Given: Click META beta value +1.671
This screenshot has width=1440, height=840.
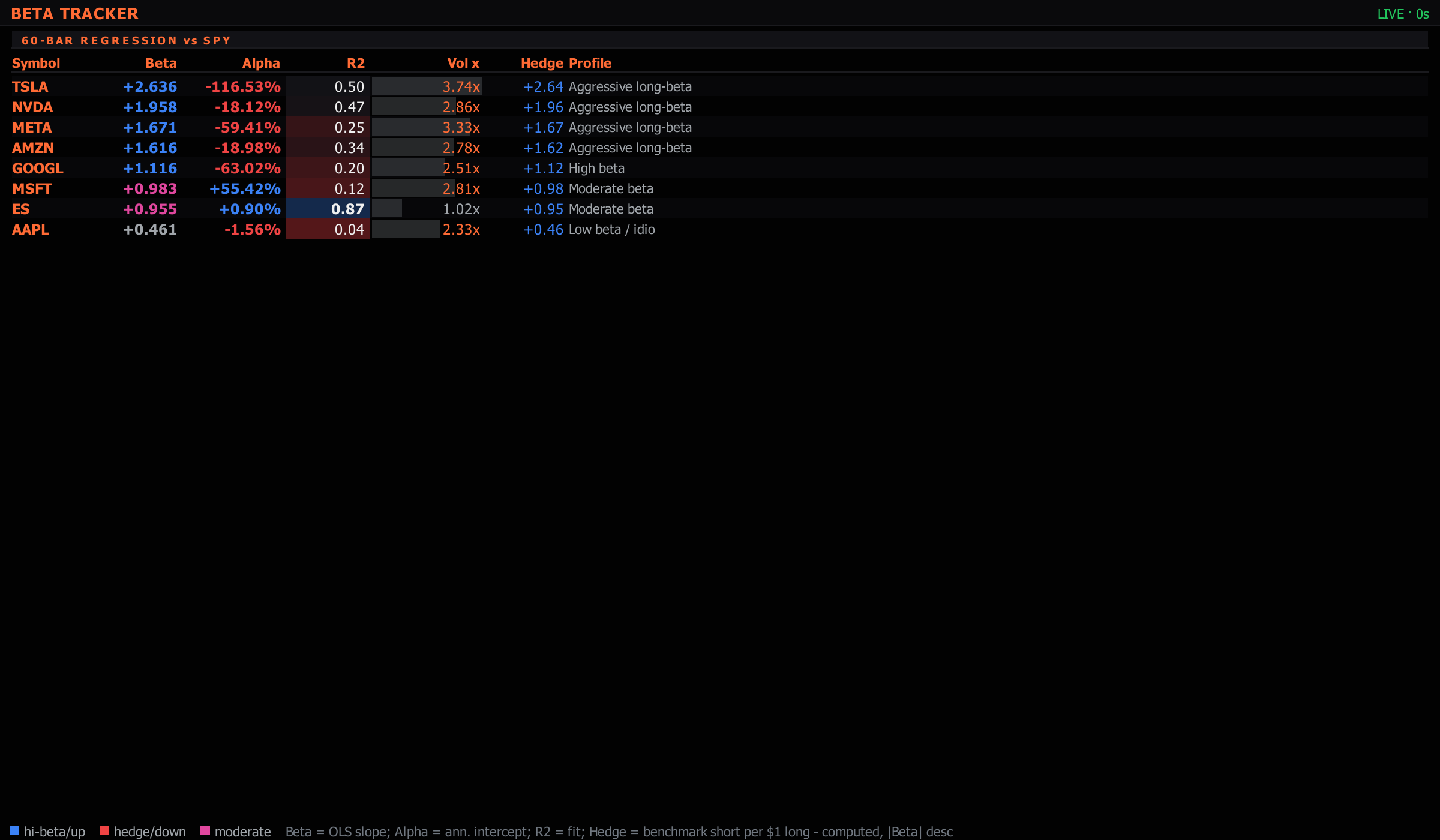Looking at the screenshot, I should (150, 127).
